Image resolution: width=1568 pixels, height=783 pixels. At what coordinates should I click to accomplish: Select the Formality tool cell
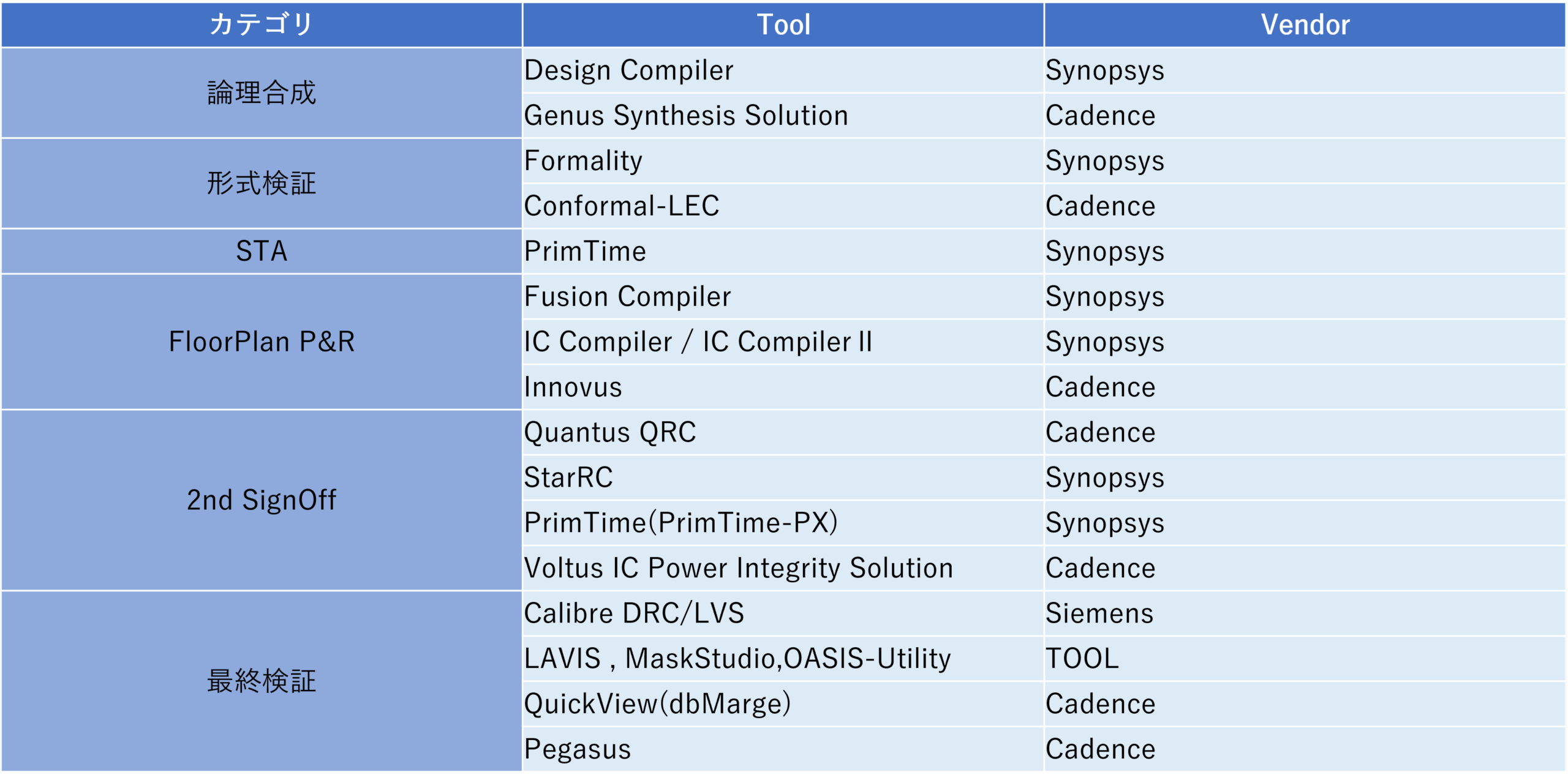tap(783, 161)
